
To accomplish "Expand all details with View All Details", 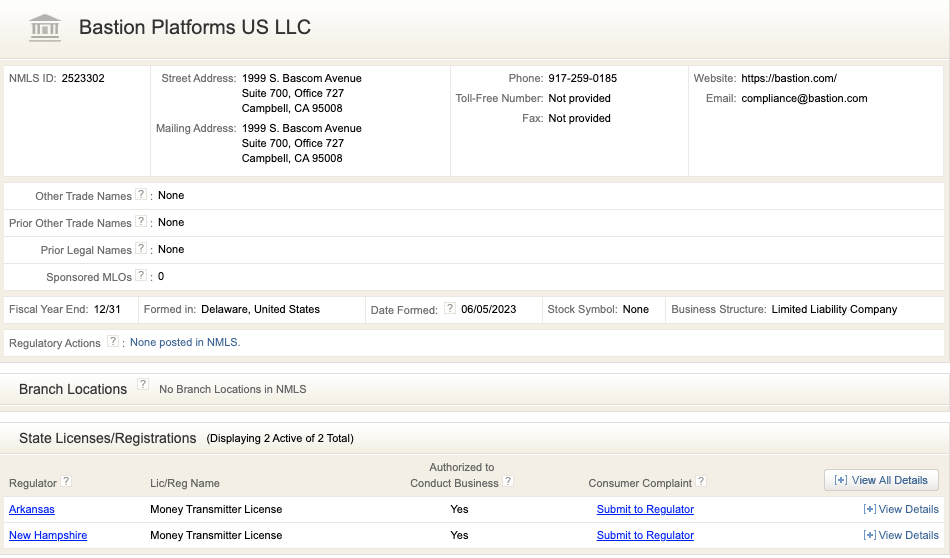I will [881, 480].
